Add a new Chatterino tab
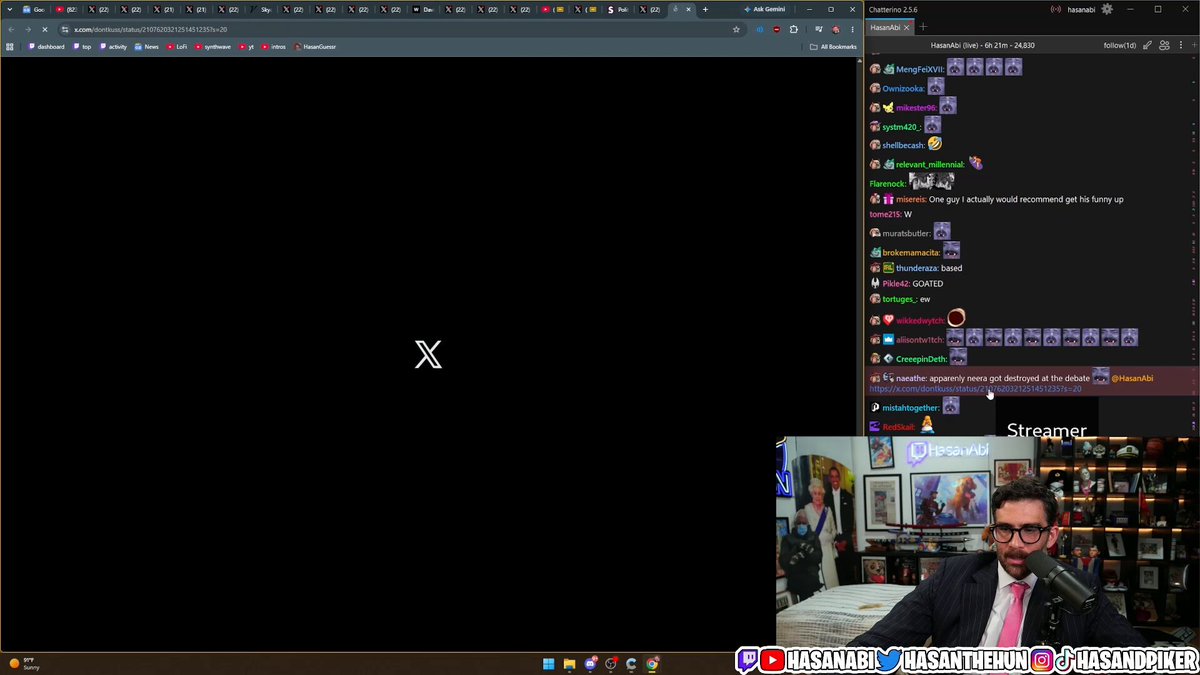The height and width of the screenshot is (675, 1200). pyautogui.click(x=923, y=27)
